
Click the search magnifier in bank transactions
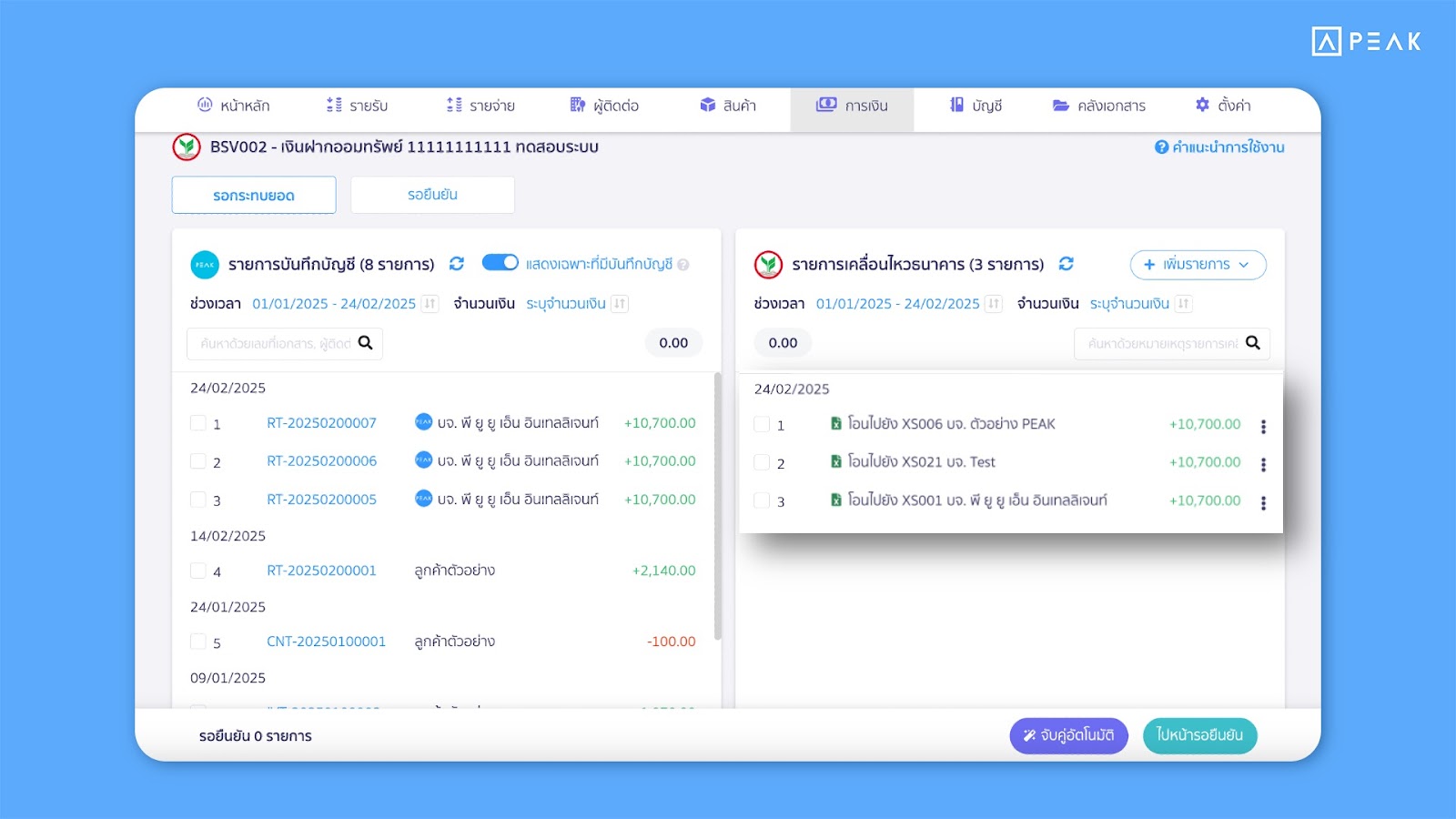(x=1252, y=343)
